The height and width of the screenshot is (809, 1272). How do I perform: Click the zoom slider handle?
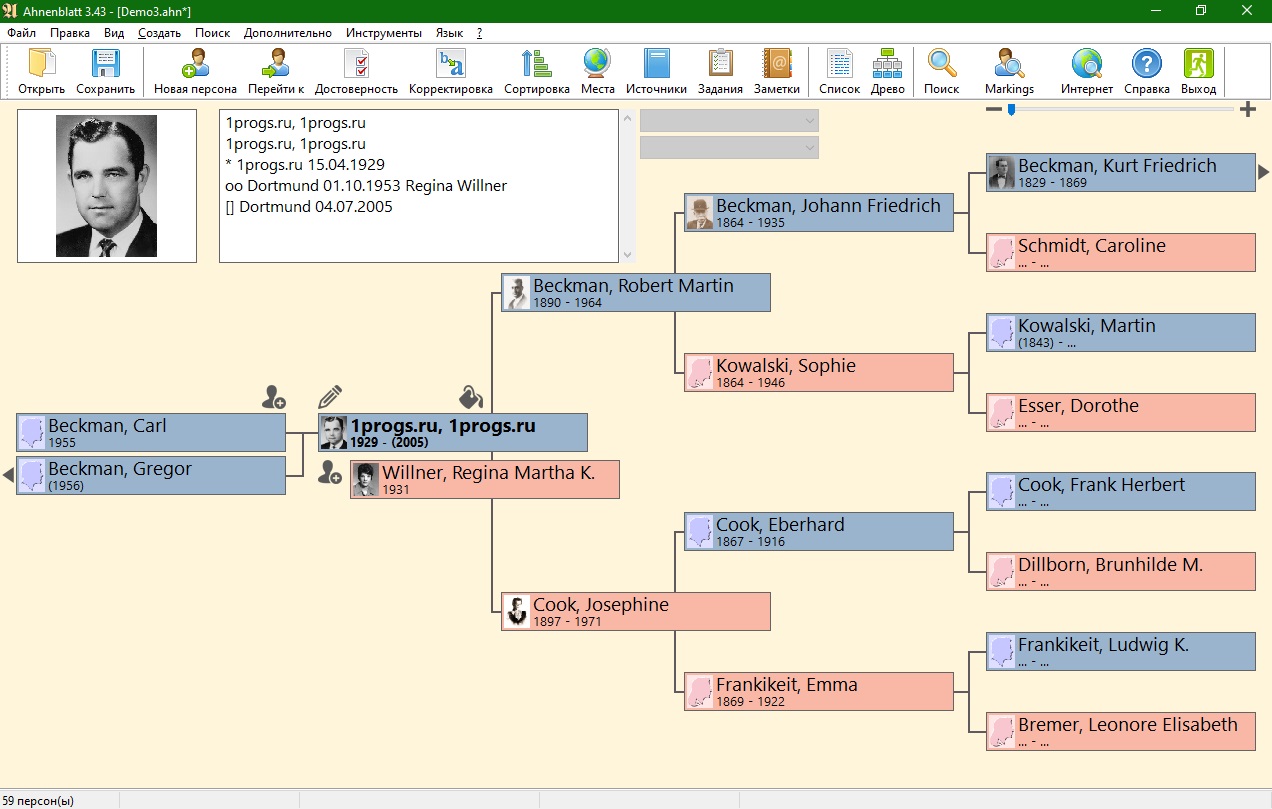pyautogui.click(x=1011, y=110)
